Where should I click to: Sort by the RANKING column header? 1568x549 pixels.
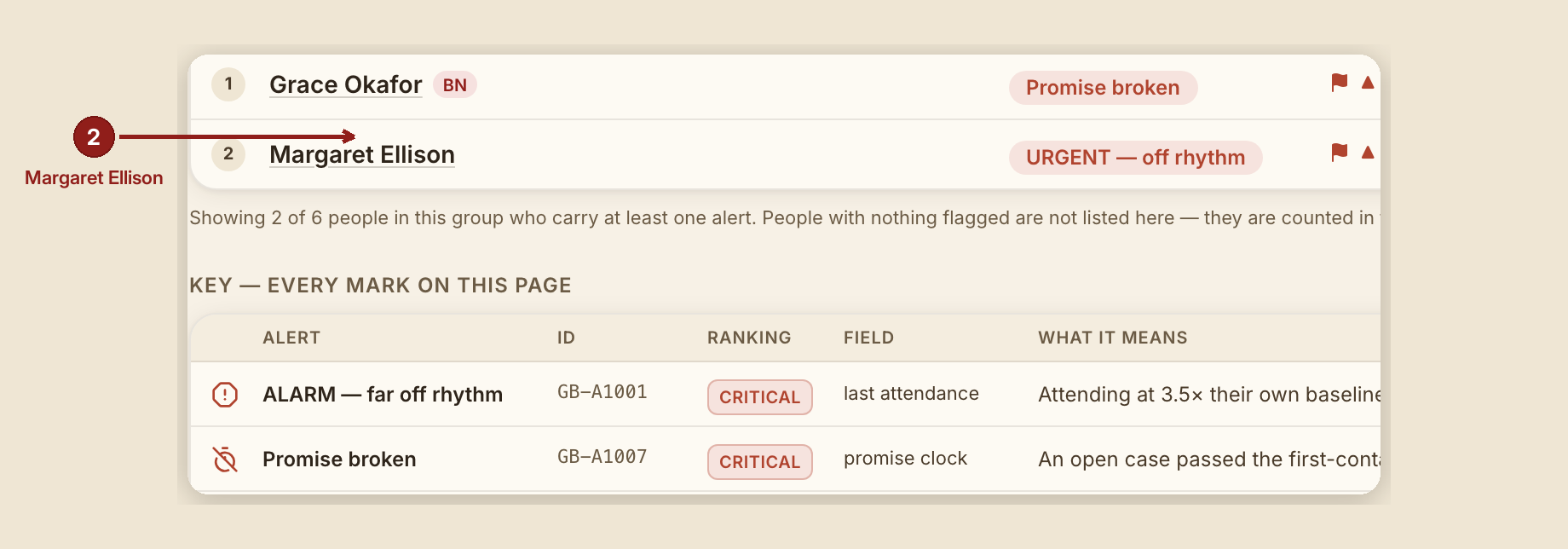point(749,338)
